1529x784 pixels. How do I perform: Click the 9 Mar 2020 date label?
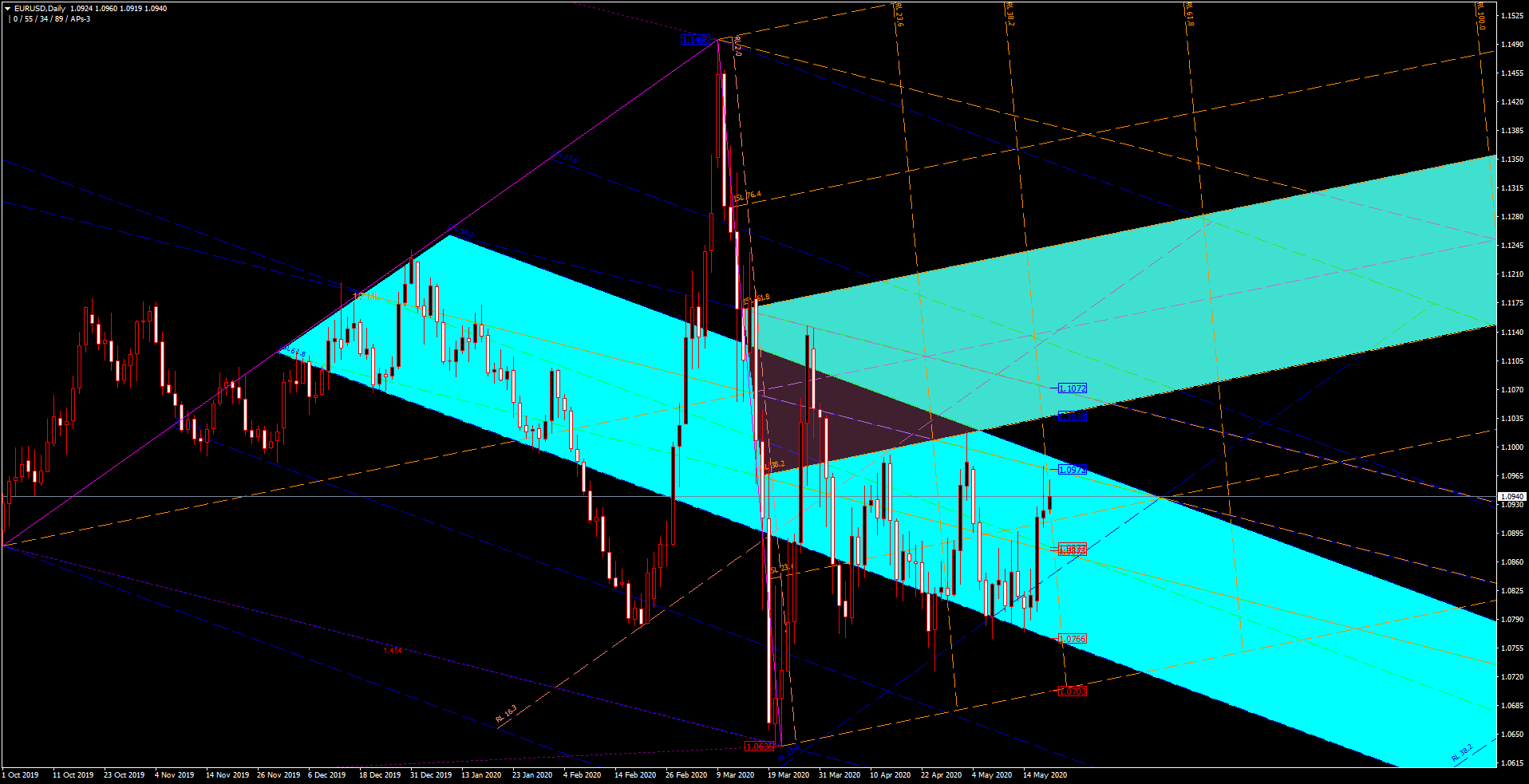coord(735,775)
